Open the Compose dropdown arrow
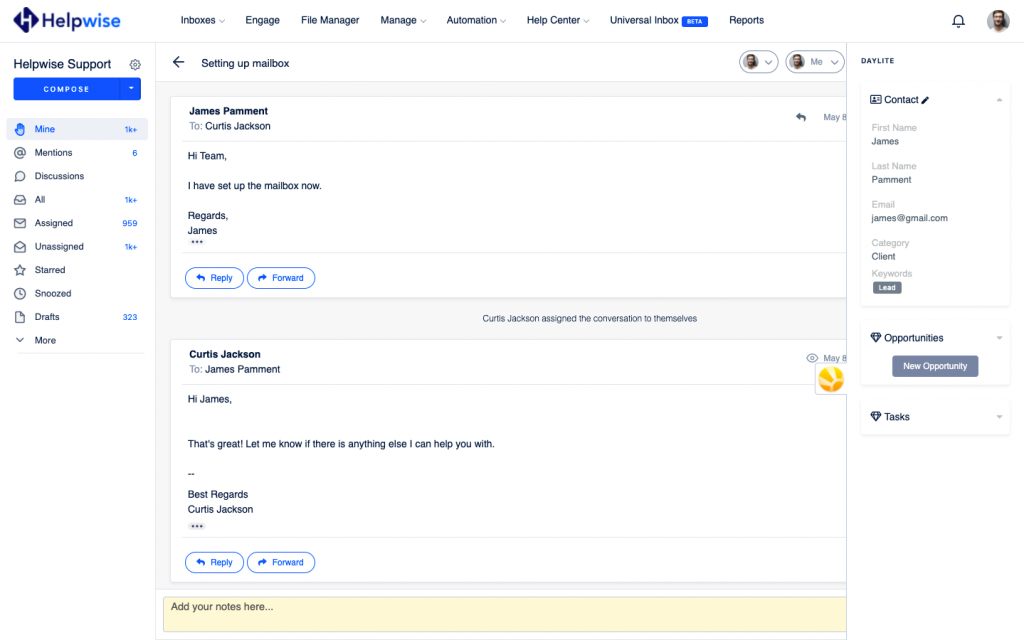The image size is (1024, 640). click(129, 89)
